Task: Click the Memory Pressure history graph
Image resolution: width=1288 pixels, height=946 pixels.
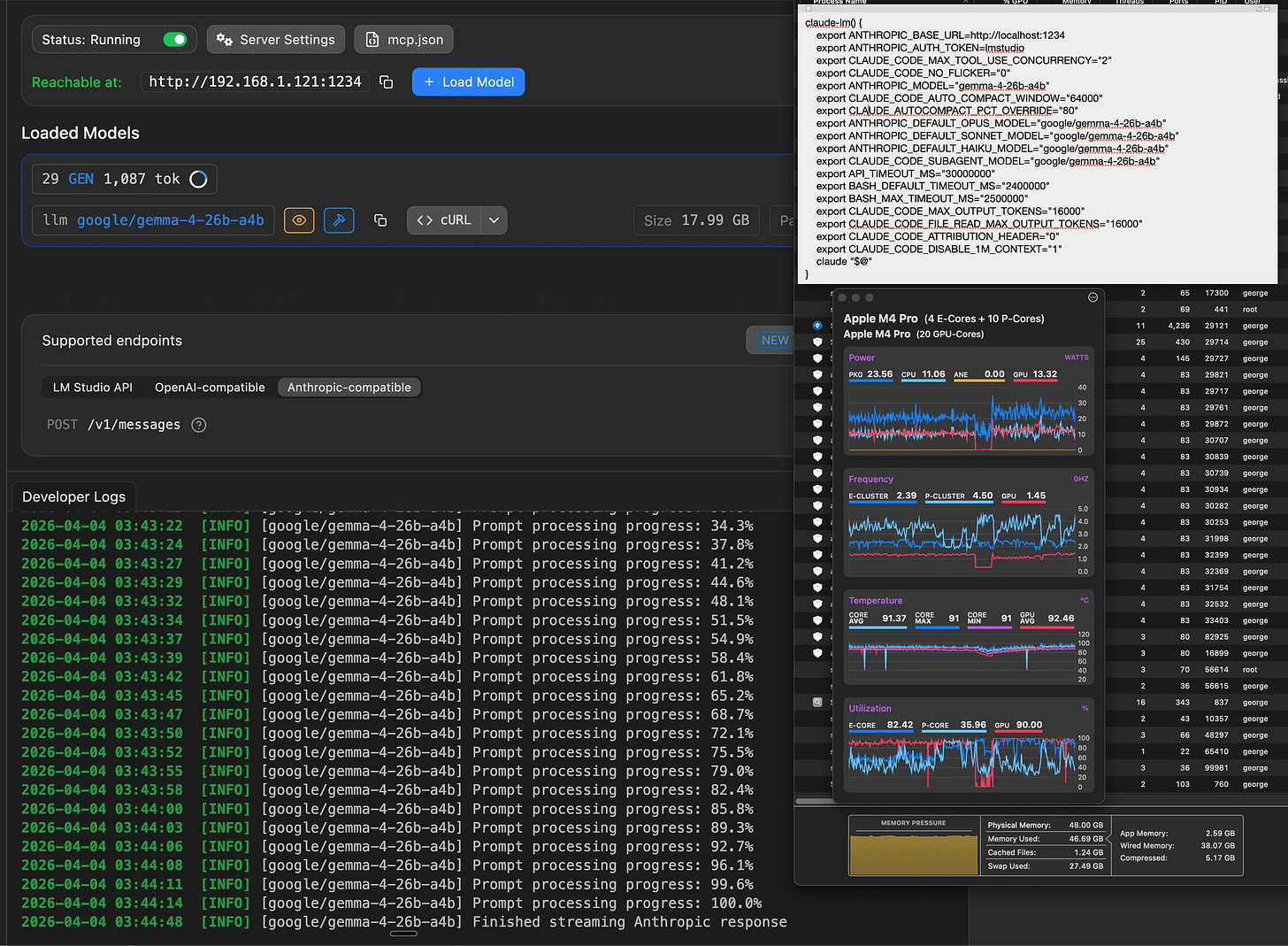Action: [x=913, y=850]
